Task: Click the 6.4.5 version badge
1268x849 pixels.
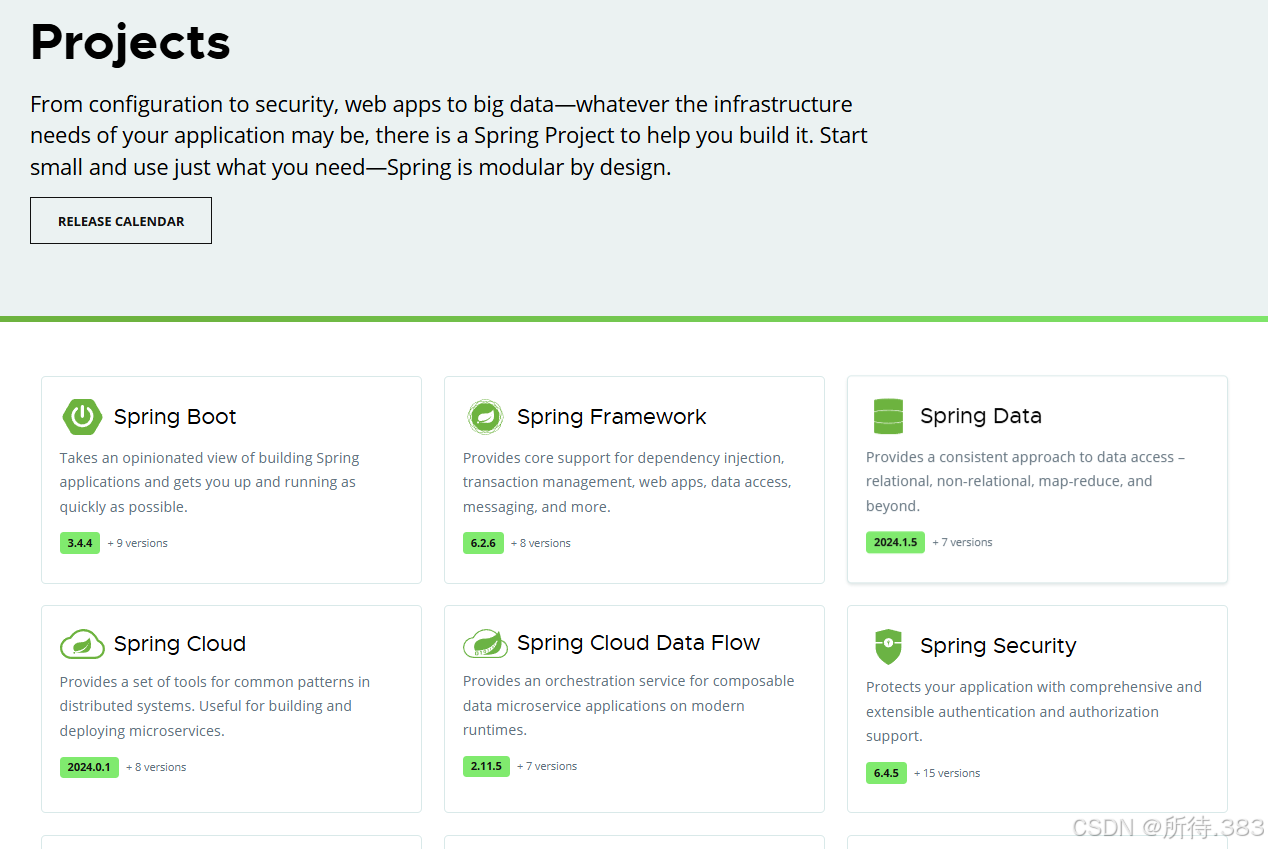Action: pos(886,773)
